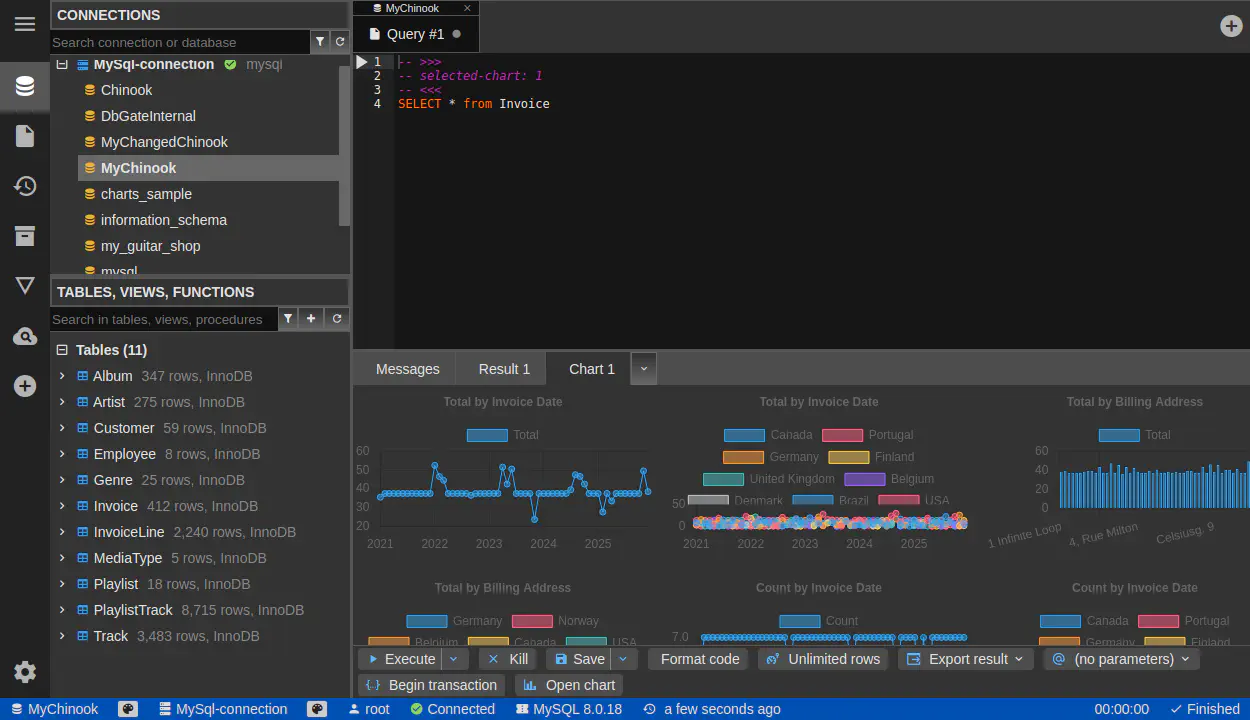Open the dropdown arrow beside Execute
The width and height of the screenshot is (1250, 720).
click(x=454, y=659)
